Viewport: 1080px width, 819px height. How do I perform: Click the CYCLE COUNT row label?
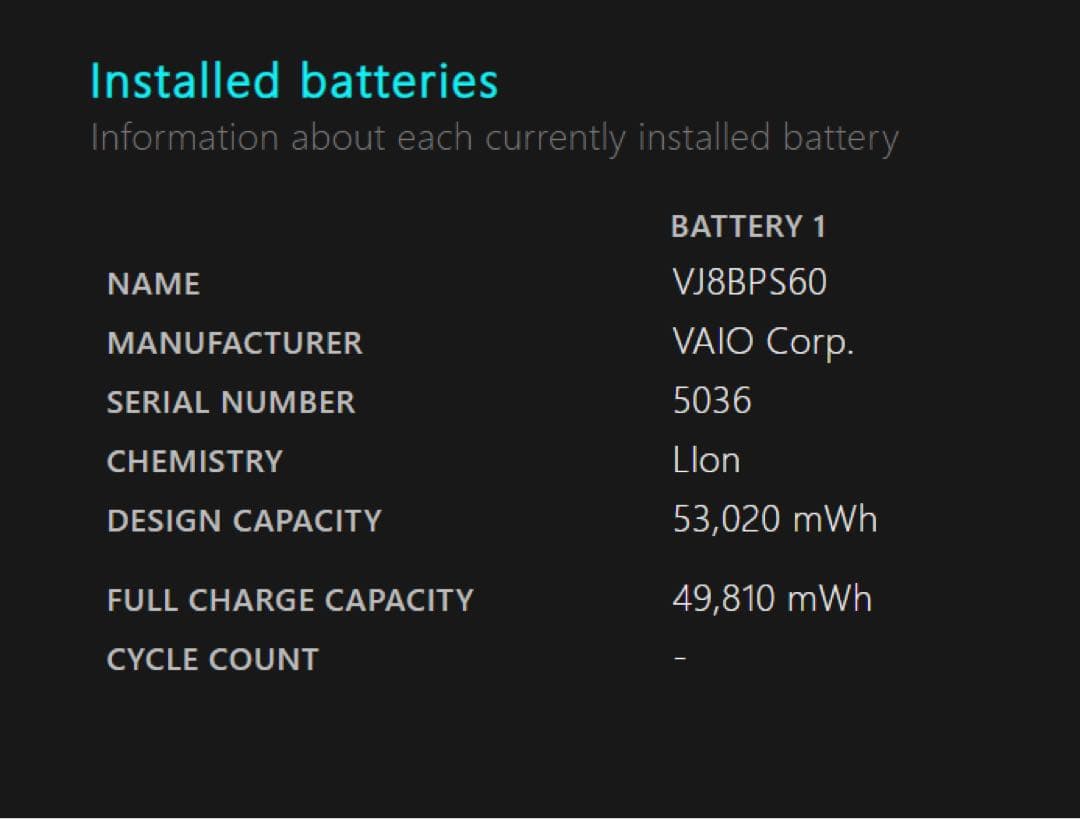[213, 660]
